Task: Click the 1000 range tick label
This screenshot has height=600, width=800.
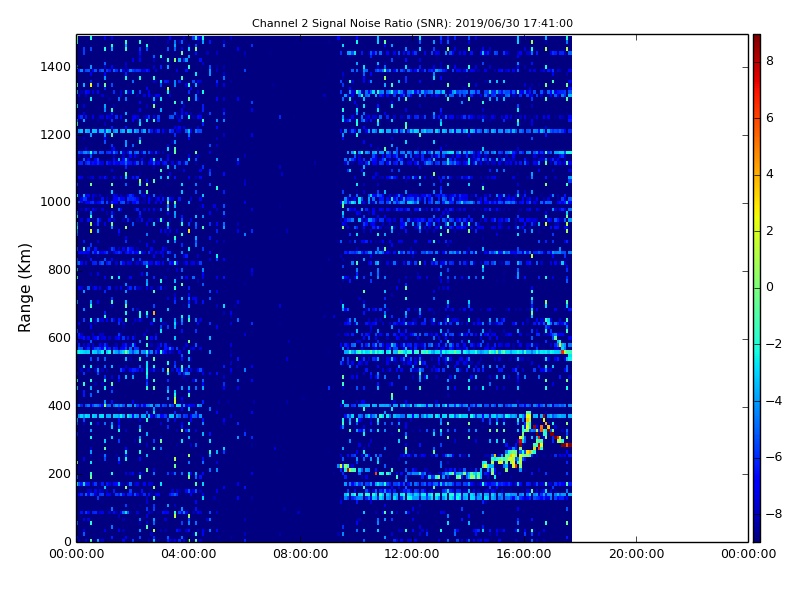Action: pyautogui.click(x=56, y=202)
